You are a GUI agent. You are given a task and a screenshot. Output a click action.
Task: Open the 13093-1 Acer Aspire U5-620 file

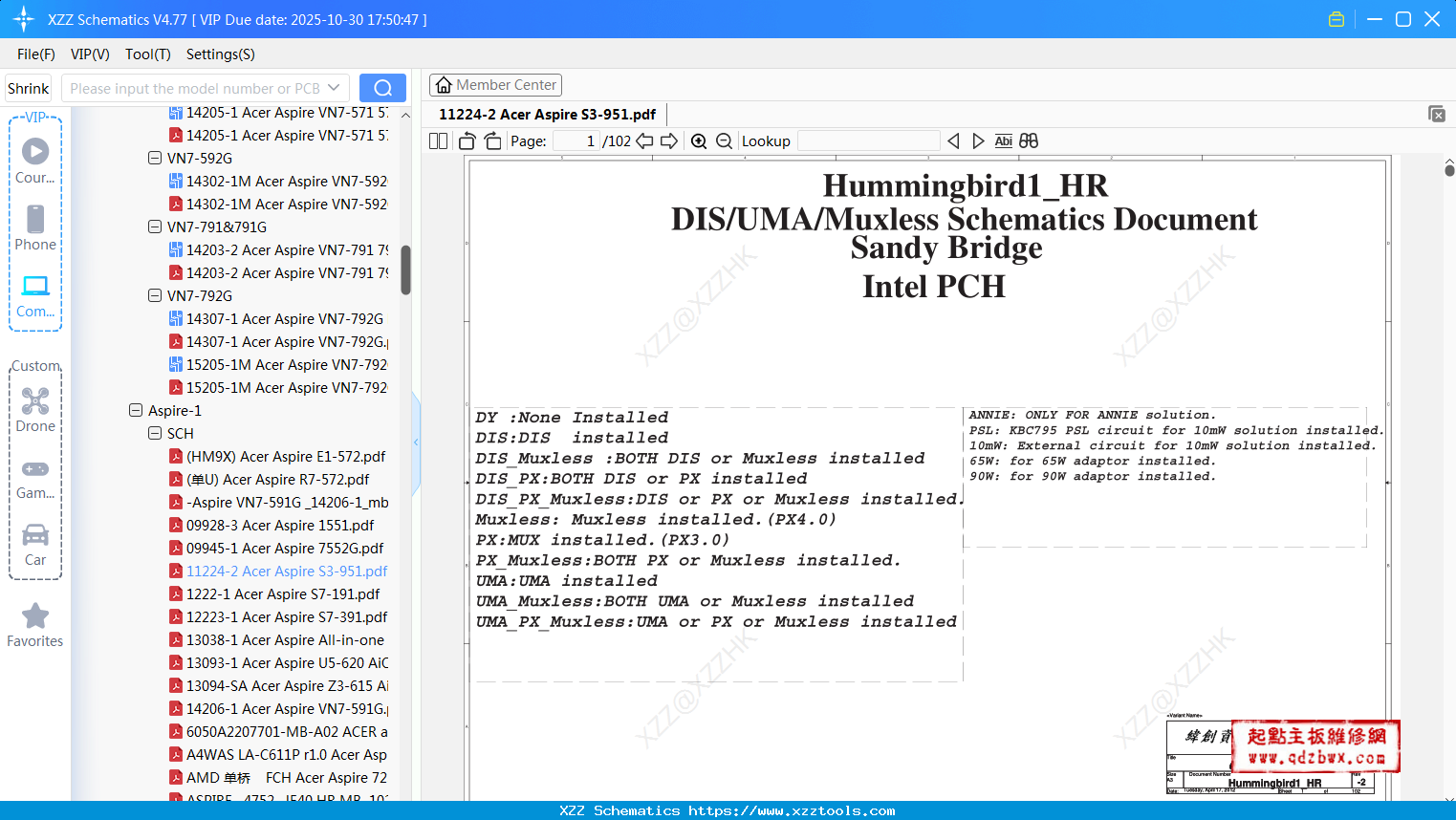[x=279, y=663]
